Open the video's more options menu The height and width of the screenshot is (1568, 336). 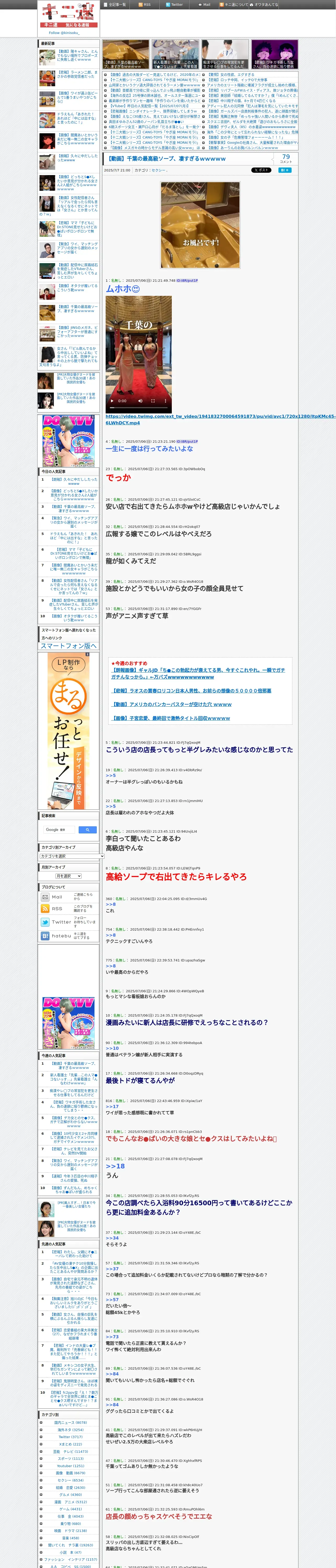(164, 401)
